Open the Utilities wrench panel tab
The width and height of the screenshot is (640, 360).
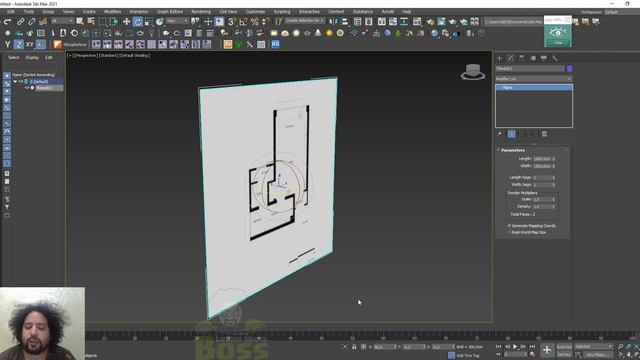click(x=555, y=58)
